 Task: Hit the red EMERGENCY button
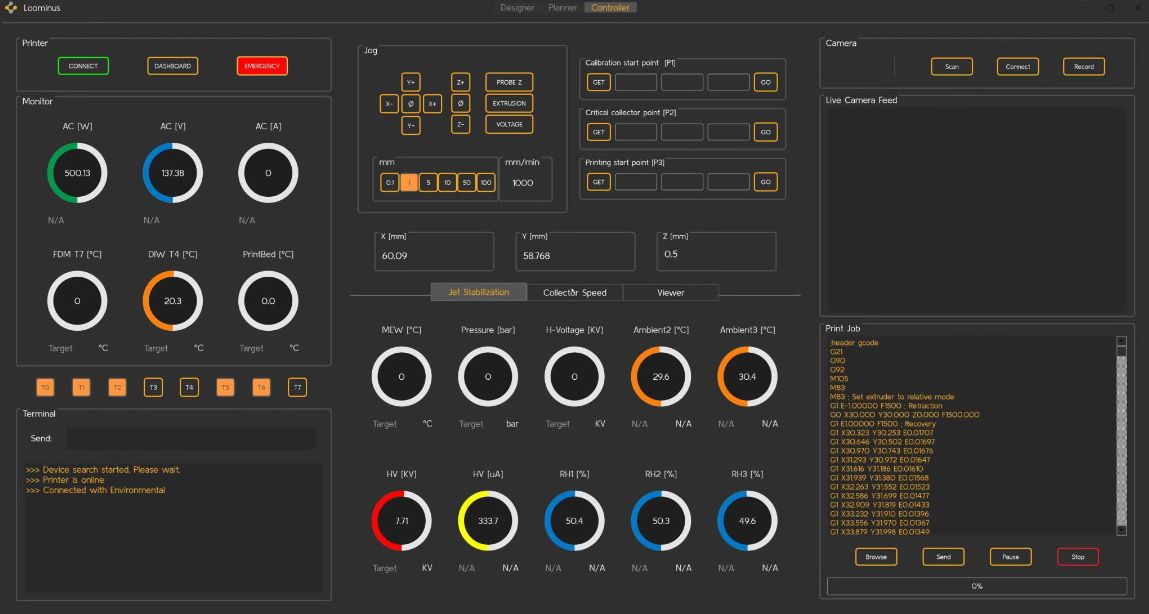click(x=262, y=66)
